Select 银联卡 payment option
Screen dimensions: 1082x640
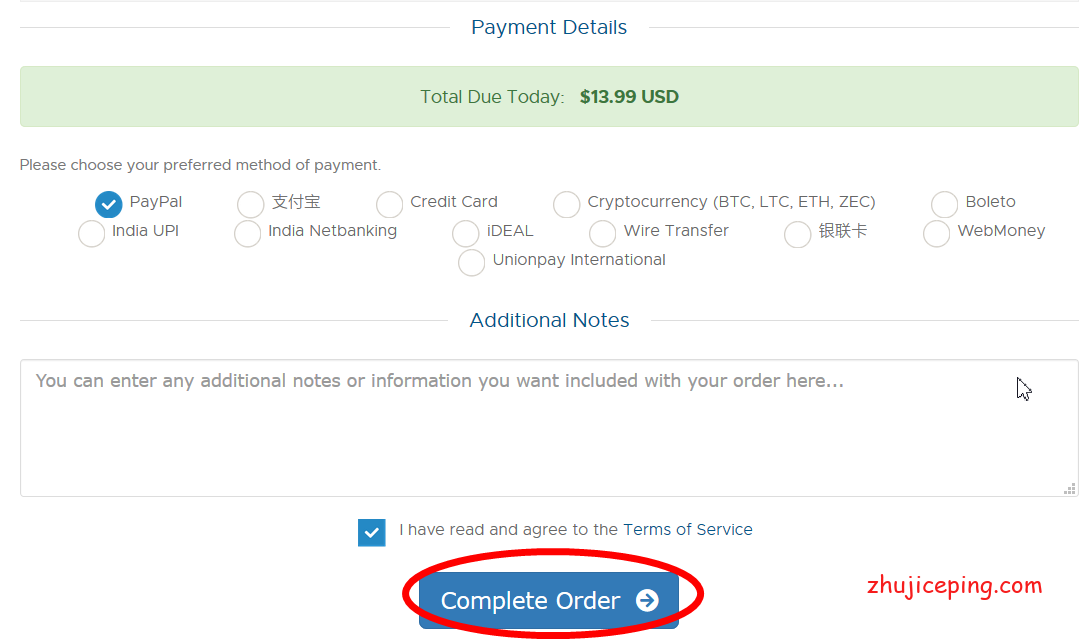(x=798, y=233)
